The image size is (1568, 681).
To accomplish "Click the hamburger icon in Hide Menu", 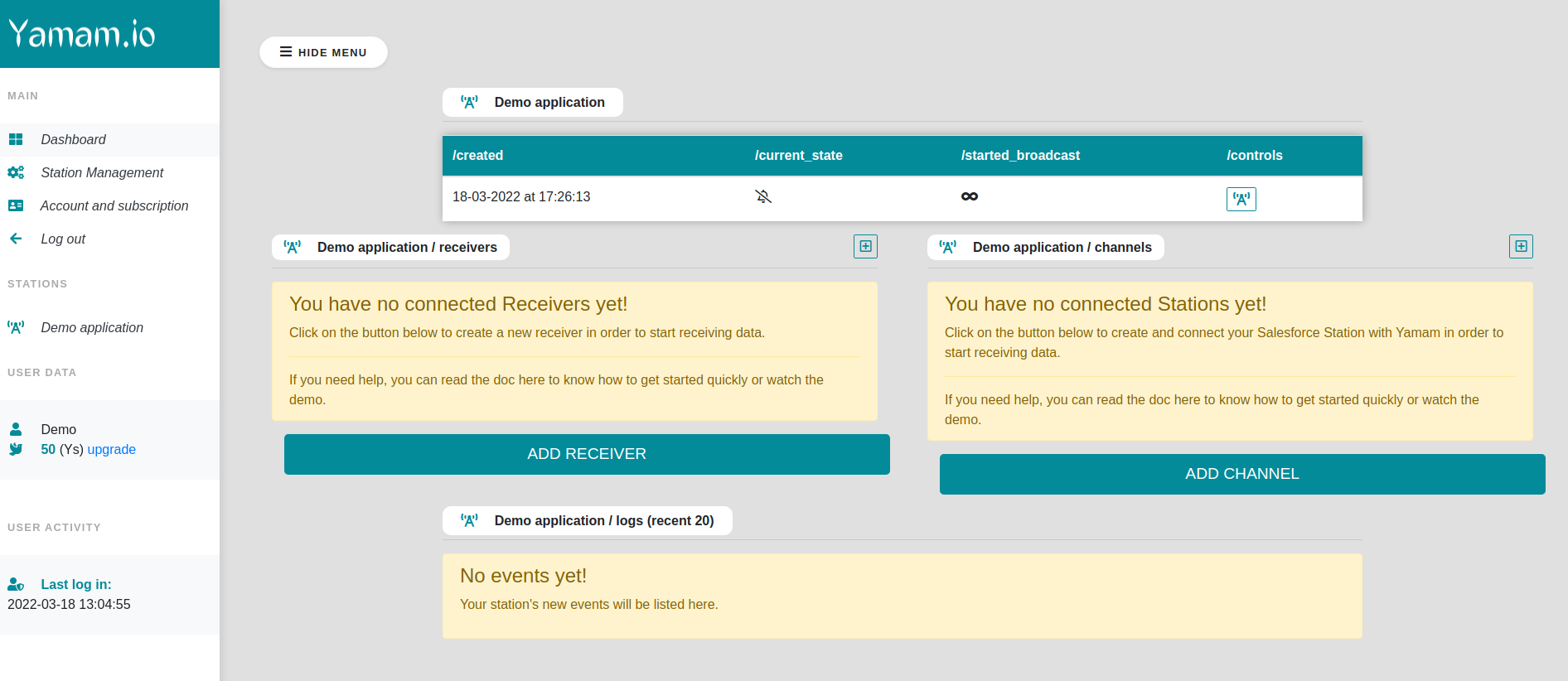I will [x=286, y=51].
